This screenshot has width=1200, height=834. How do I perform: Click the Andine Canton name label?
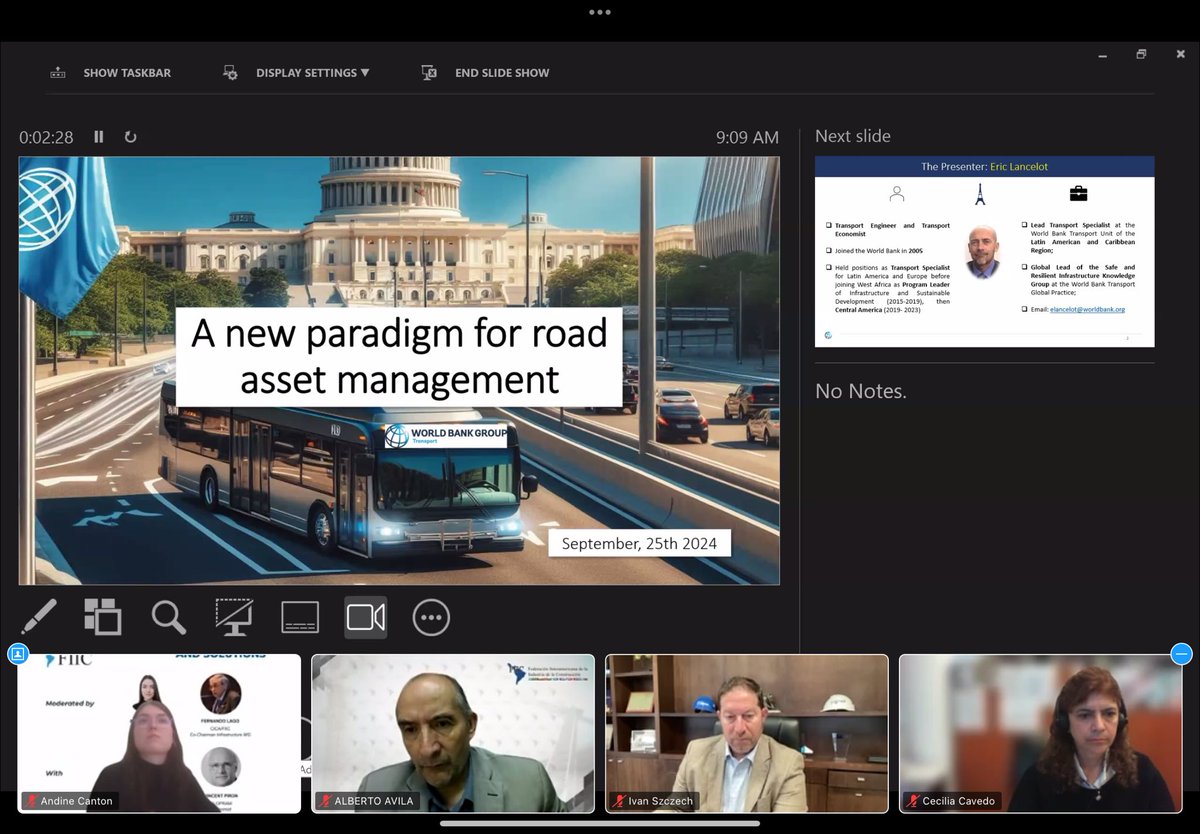coord(77,801)
